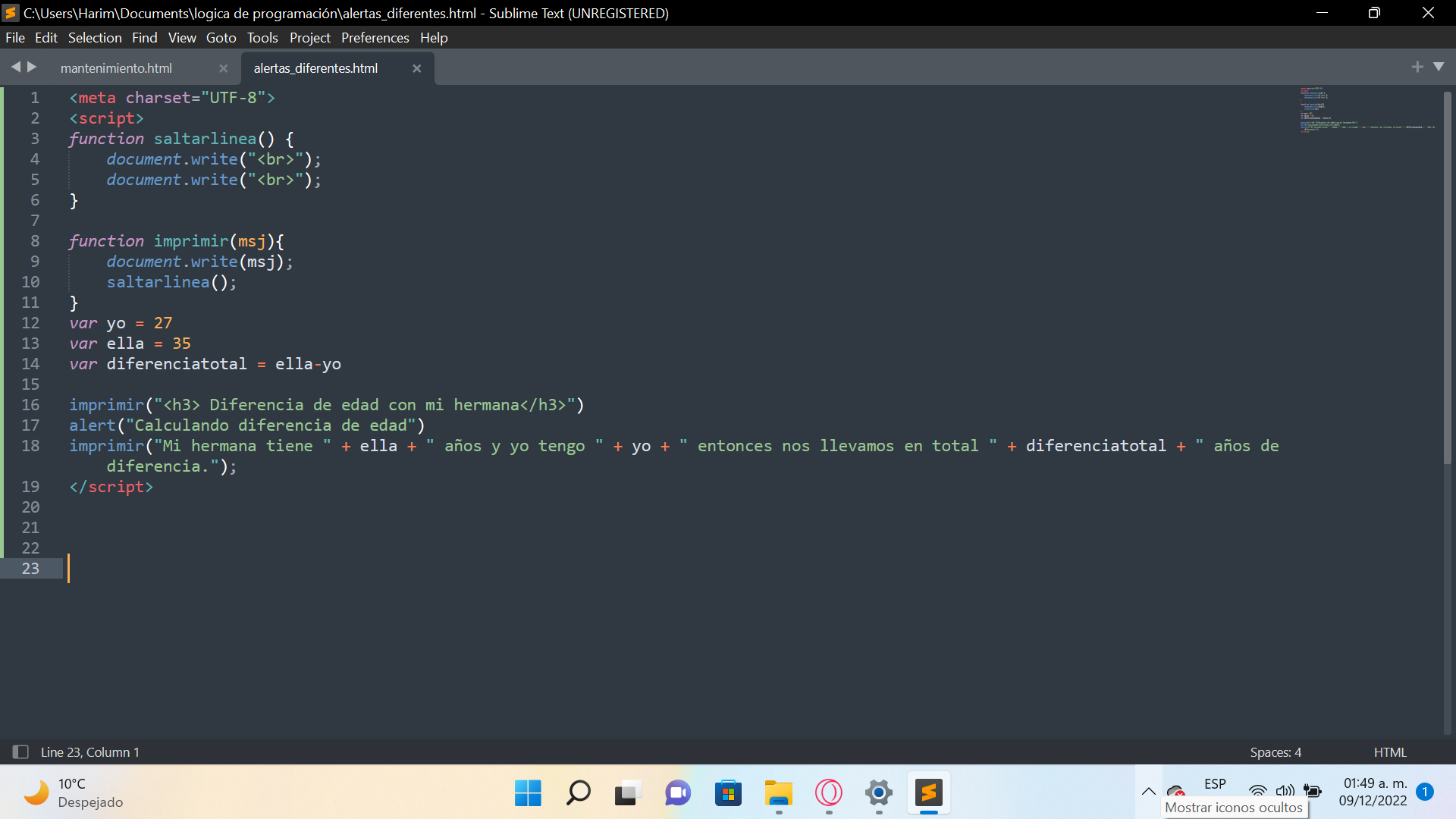1456x819 pixels.
Task: Close the mantenimiento.html tab
Action: pos(223,68)
